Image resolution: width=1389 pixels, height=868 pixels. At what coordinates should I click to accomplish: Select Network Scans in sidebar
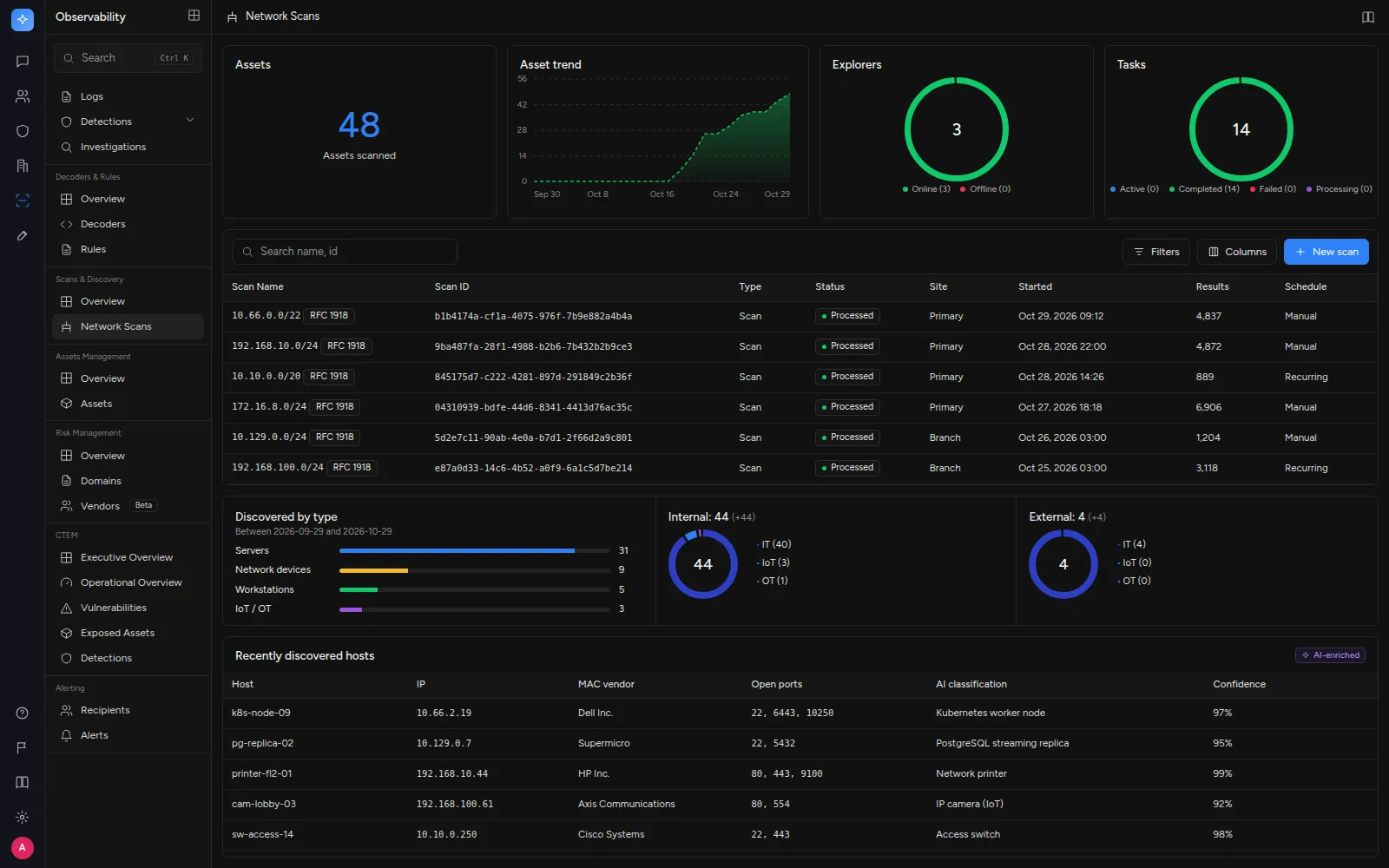click(128, 326)
